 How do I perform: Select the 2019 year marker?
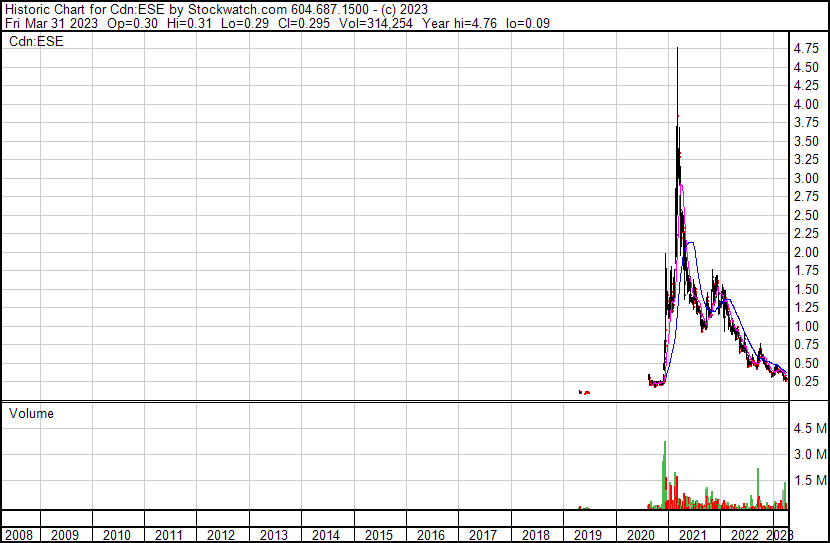[x=588, y=535]
